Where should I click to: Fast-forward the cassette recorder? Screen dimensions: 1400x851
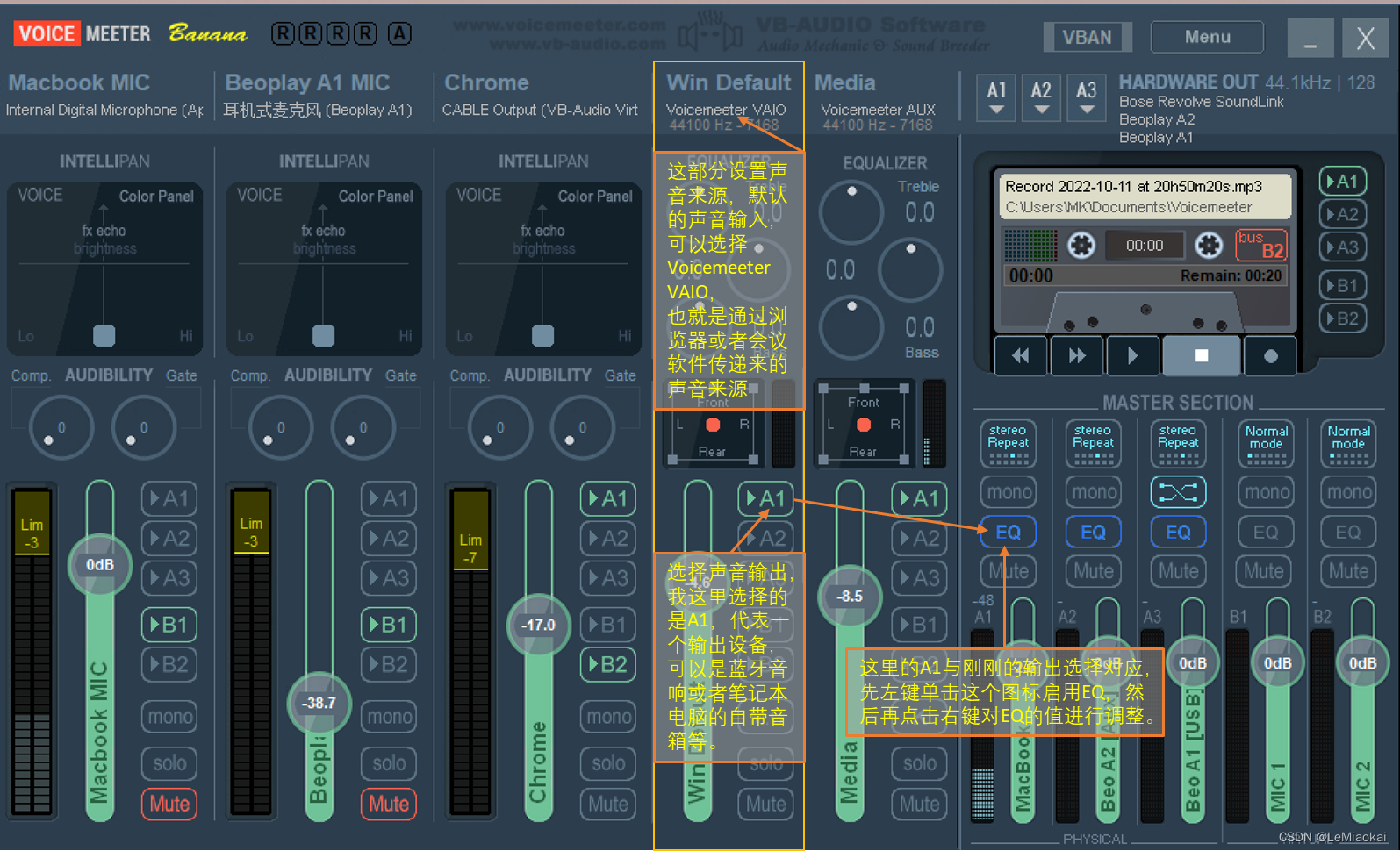pos(1076,356)
